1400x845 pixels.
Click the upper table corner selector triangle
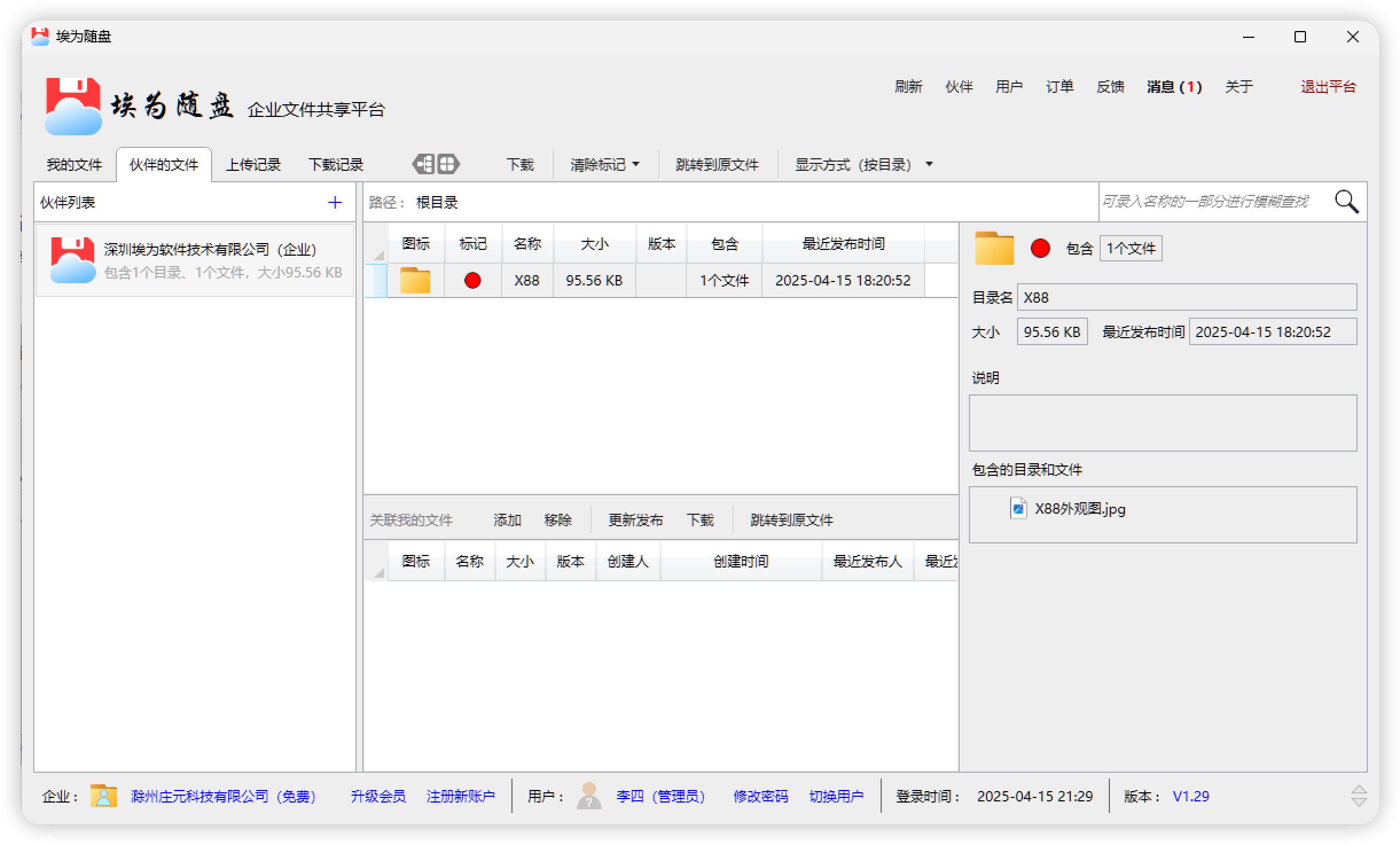378,255
